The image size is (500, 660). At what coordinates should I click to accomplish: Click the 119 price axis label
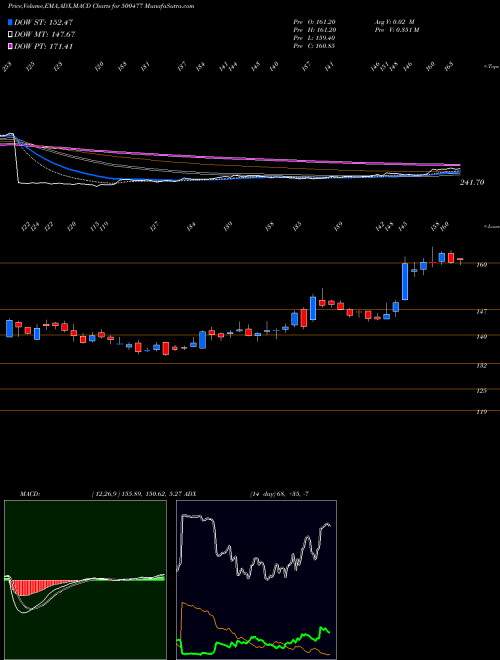(482, 412)
